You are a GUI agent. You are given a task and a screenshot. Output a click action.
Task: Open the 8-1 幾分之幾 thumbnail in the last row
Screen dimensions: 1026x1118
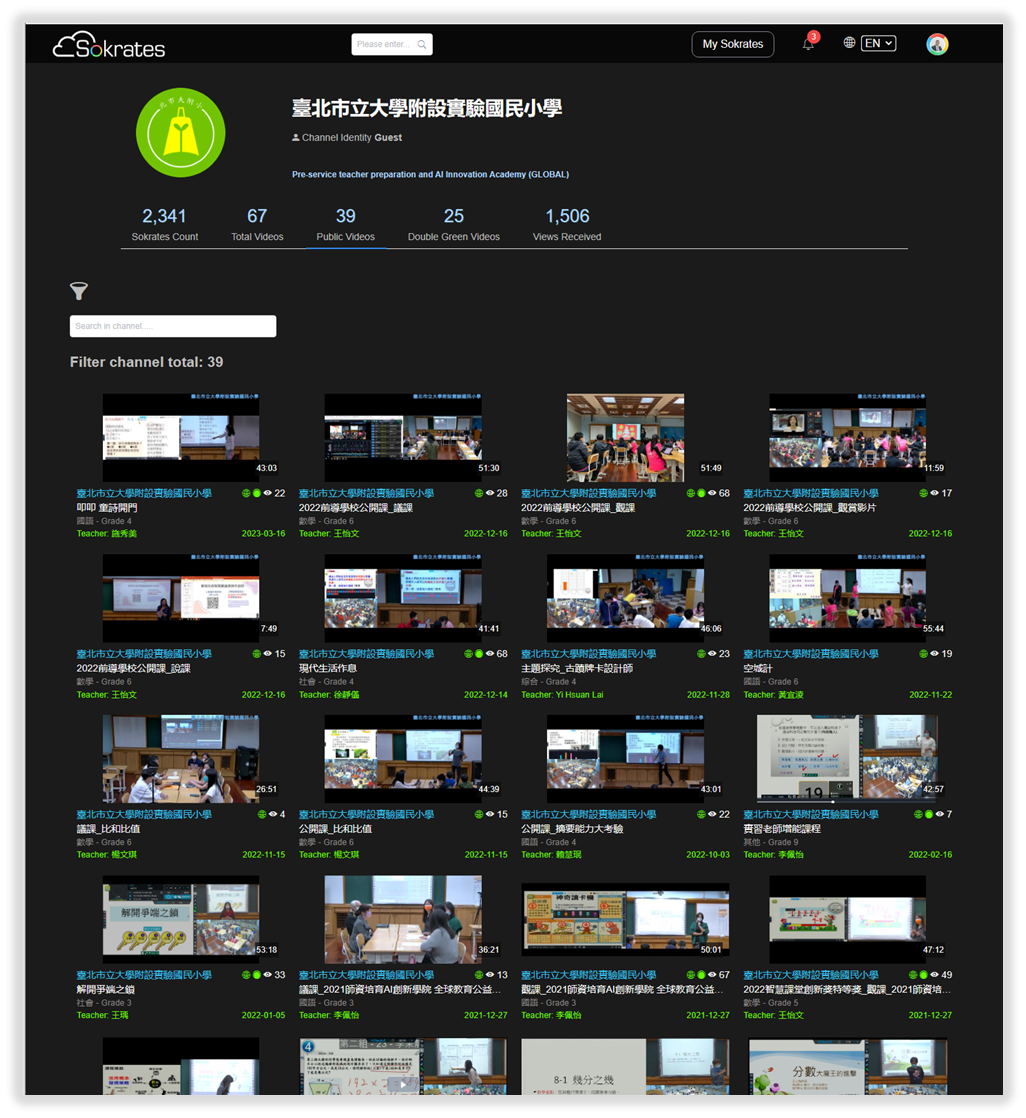(625, 1067)
